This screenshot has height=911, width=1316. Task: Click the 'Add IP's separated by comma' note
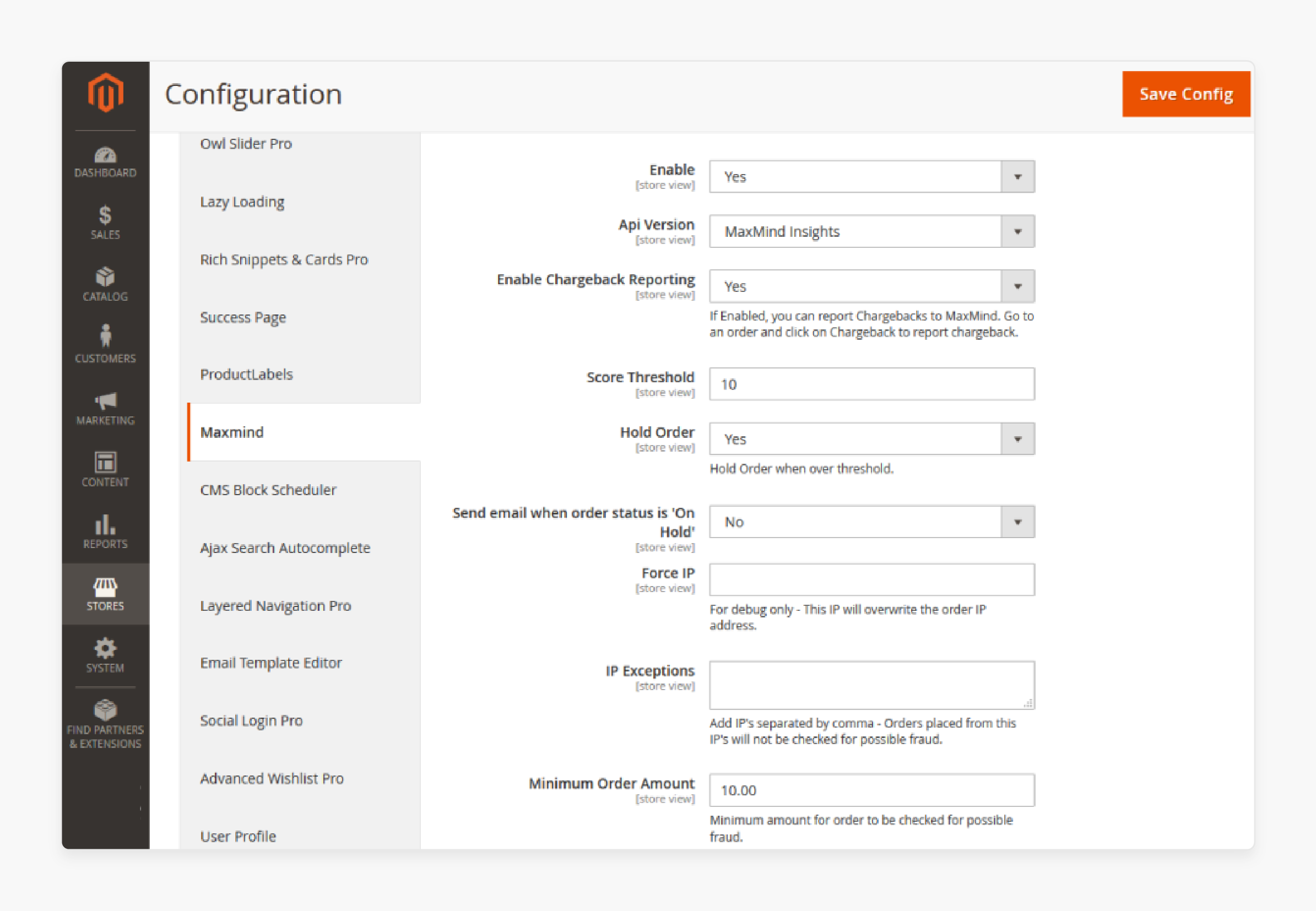863,731
